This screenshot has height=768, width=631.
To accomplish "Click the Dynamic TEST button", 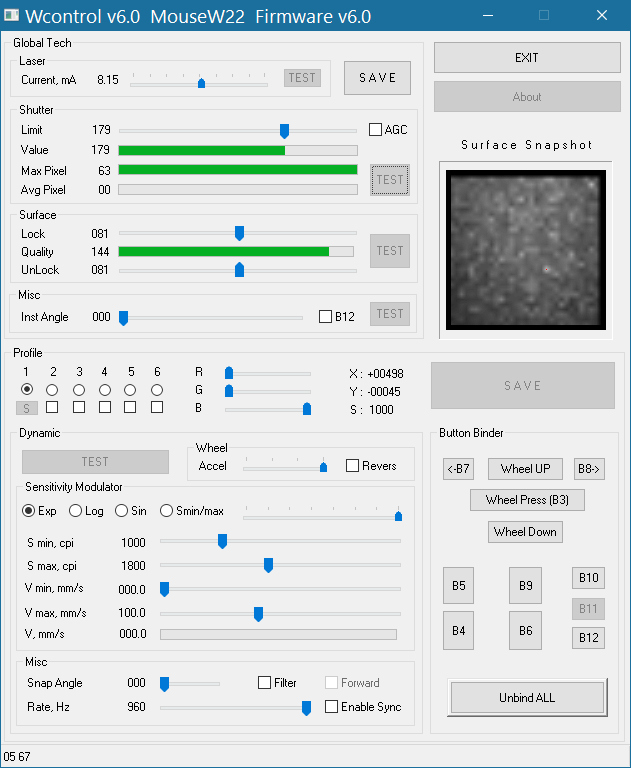I will (96, 462).
